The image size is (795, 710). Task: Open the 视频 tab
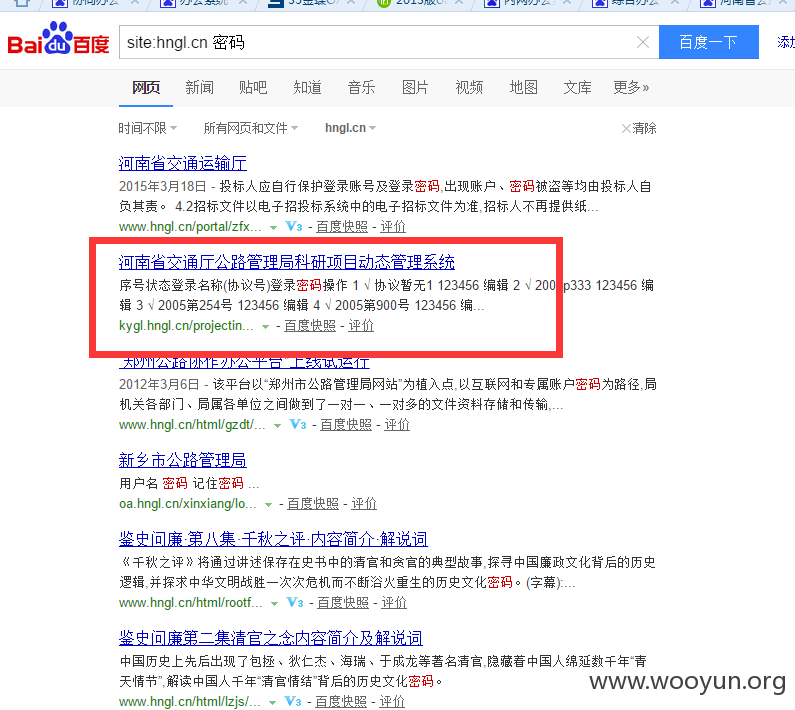(x=469, y=88)
